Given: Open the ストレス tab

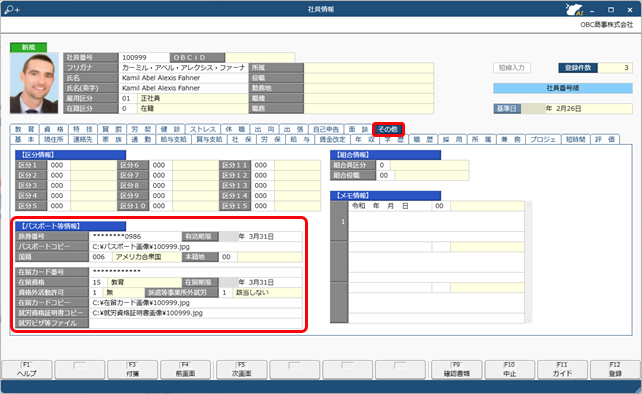Looking at the screenshot, I should point(203,129).
